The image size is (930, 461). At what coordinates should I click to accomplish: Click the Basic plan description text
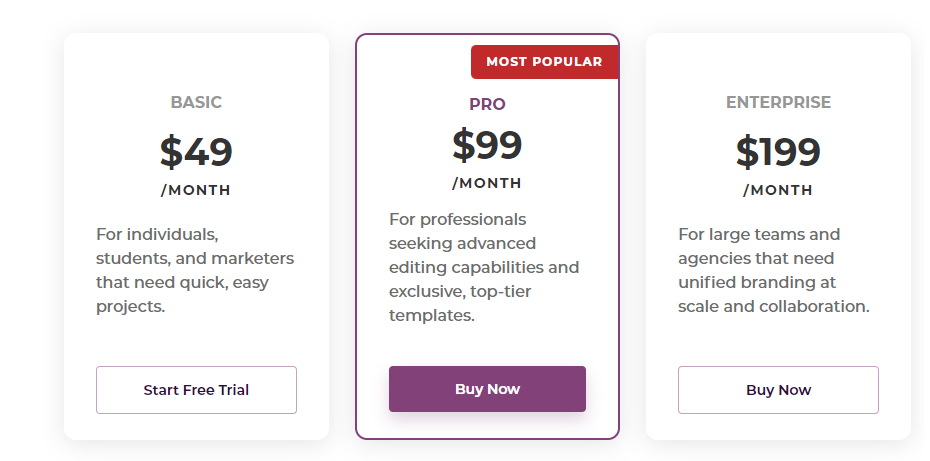[x=195, y=270]
